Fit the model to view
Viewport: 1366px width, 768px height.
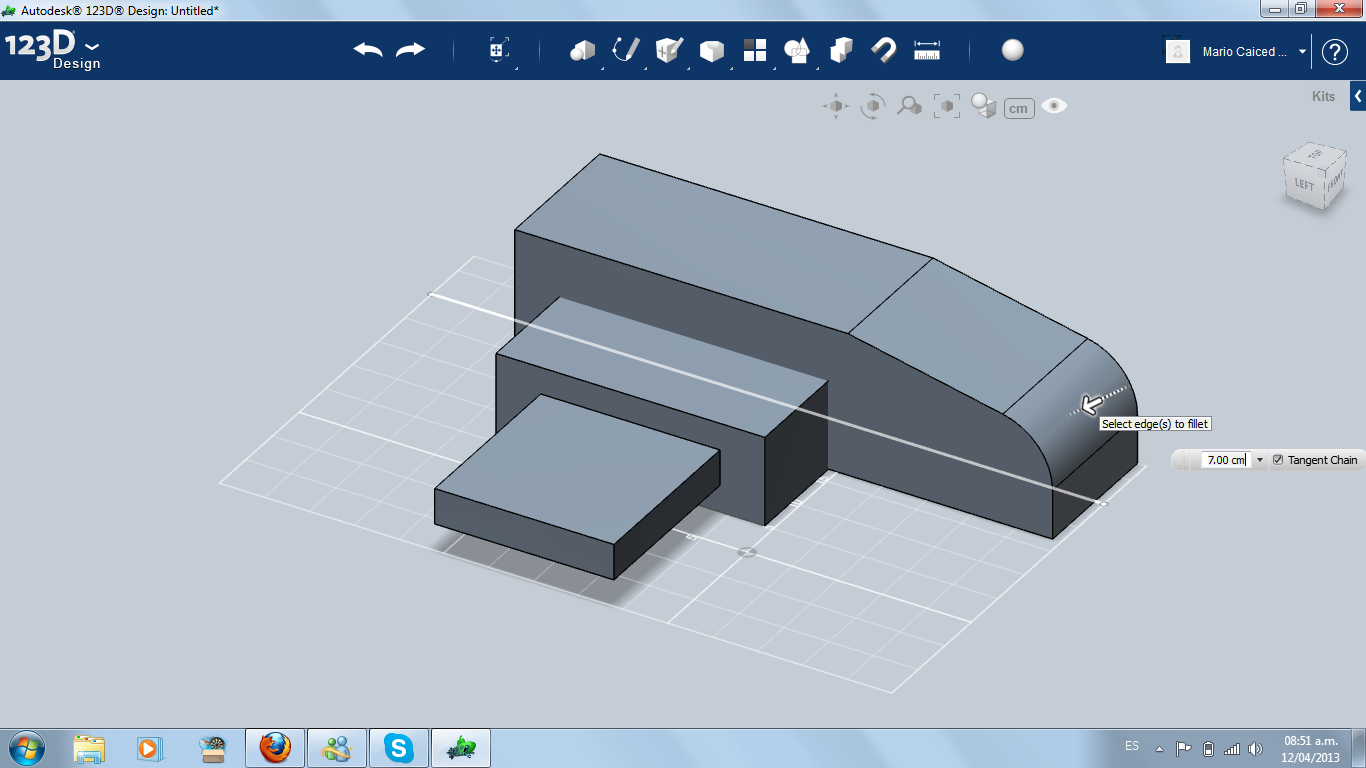[946, 106]
